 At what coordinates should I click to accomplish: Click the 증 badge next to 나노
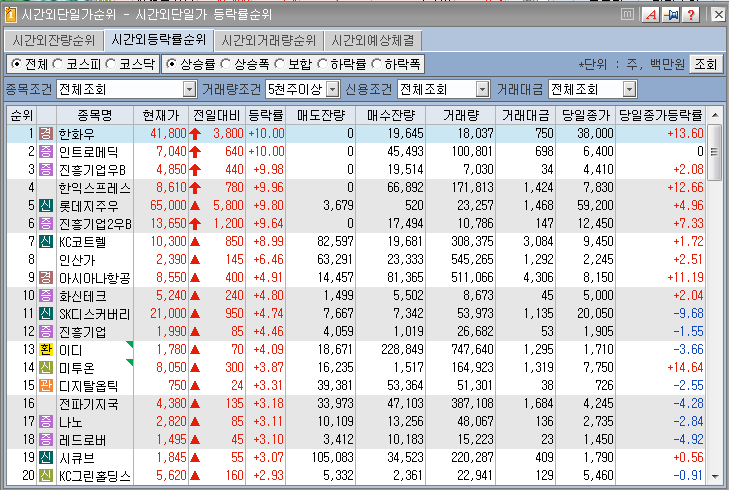pyautogui.click(x=46, y=422)
